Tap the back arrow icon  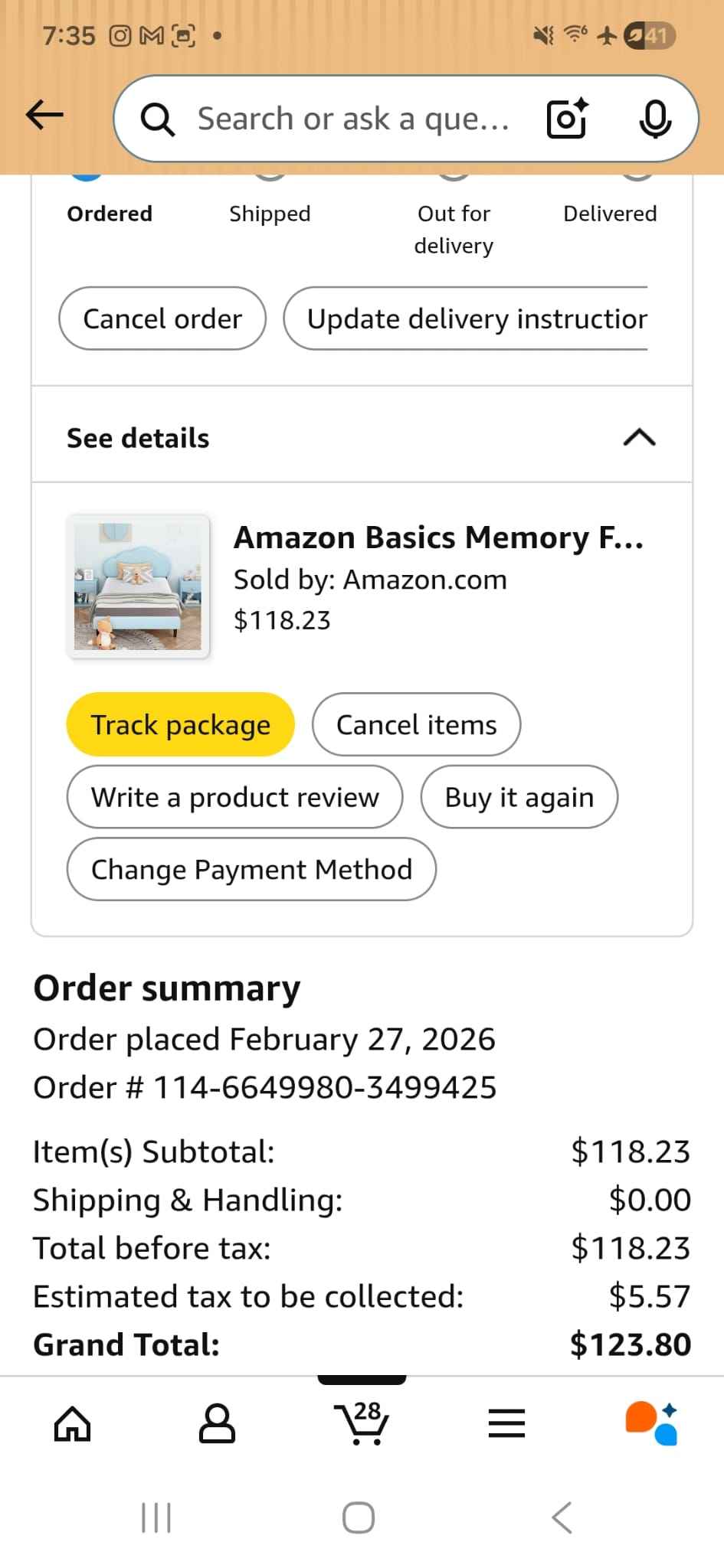(44, 116)
